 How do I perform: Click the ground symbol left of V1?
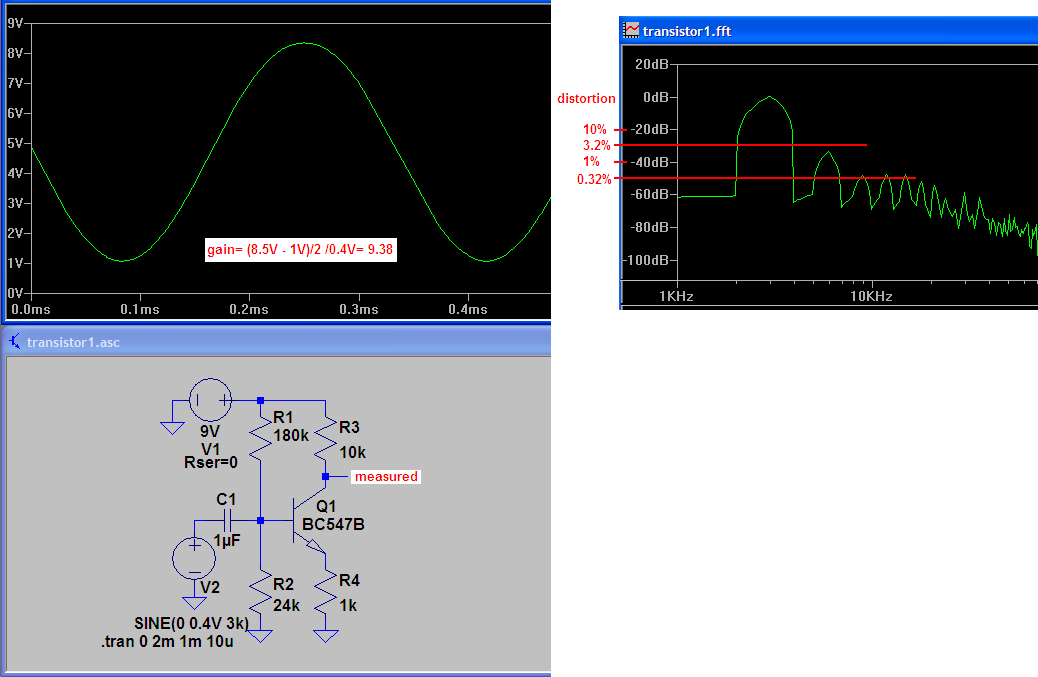pos(172,428)
